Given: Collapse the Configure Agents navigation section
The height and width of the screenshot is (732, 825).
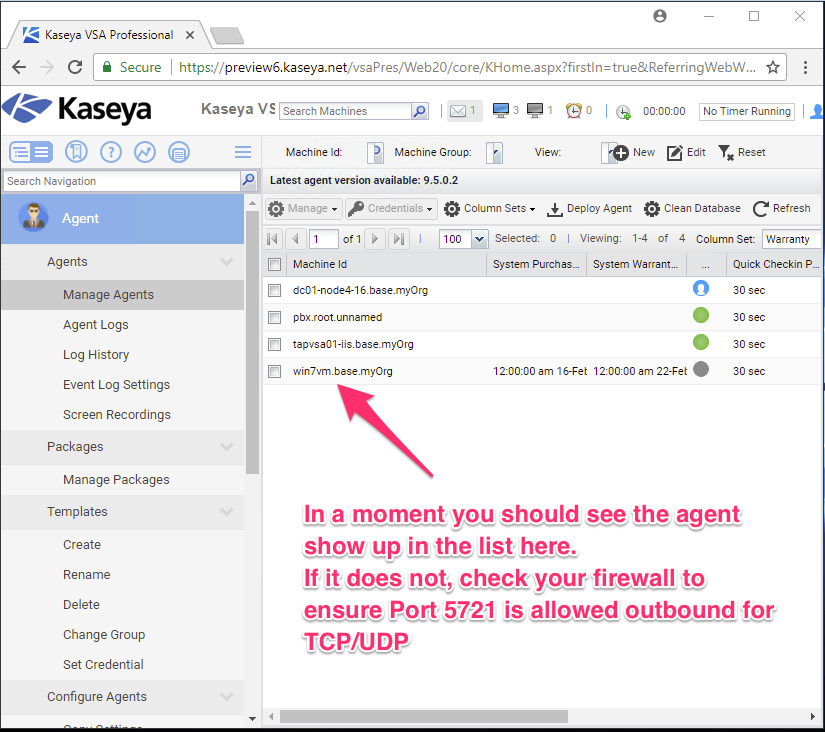Looking at the screenshot, I should pyautogui.click(x=227, y=697).
